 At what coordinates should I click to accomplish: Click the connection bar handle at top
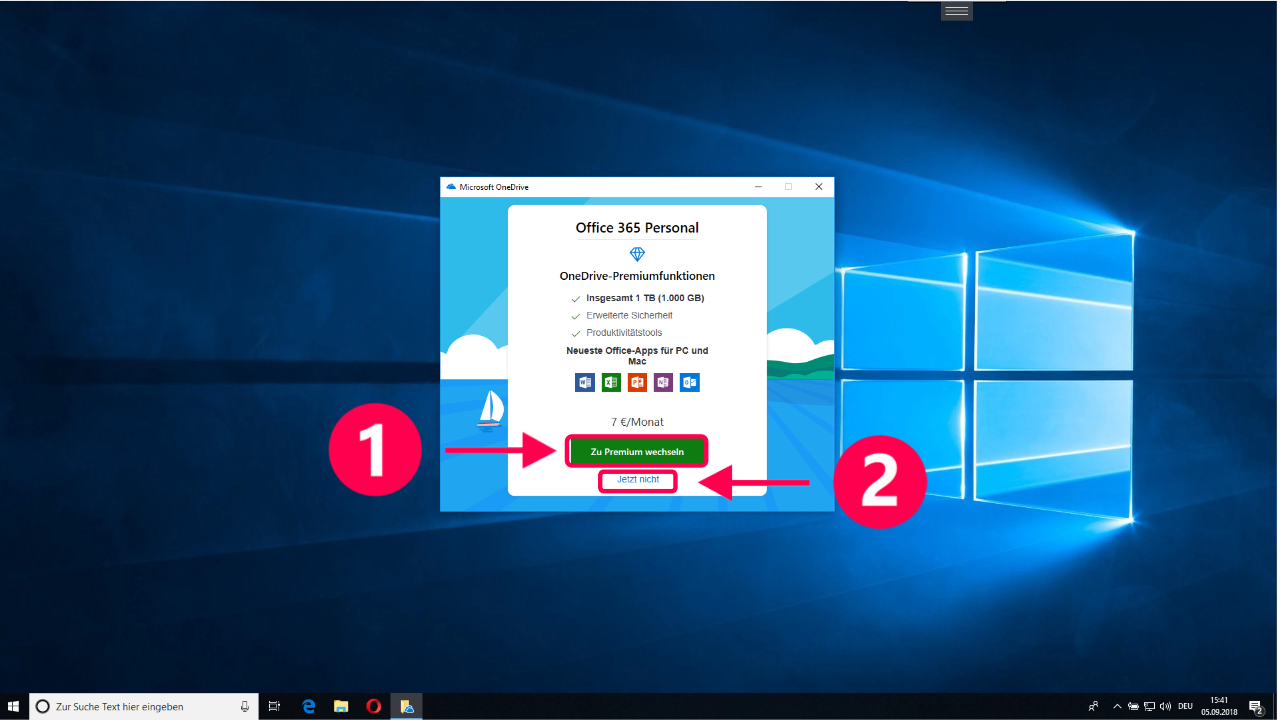[957, 10]
